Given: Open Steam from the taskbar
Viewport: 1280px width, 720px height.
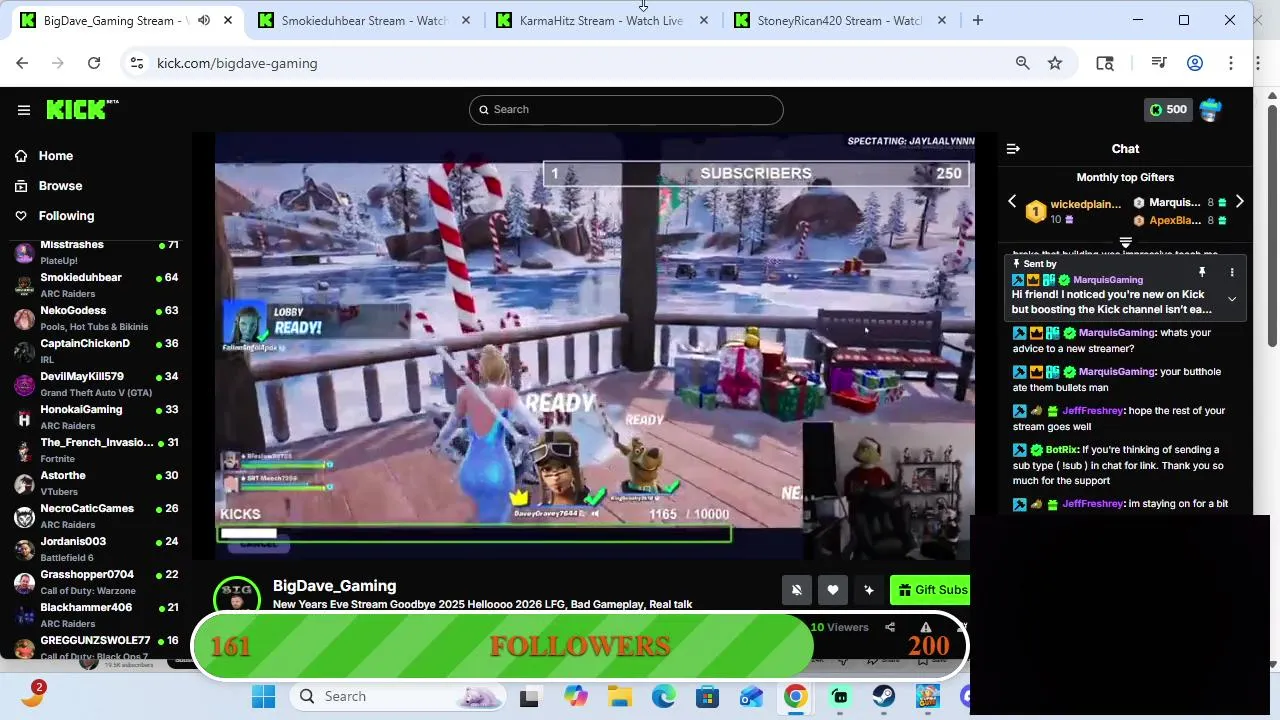Looking at the screenshot, I should [884, 697].
